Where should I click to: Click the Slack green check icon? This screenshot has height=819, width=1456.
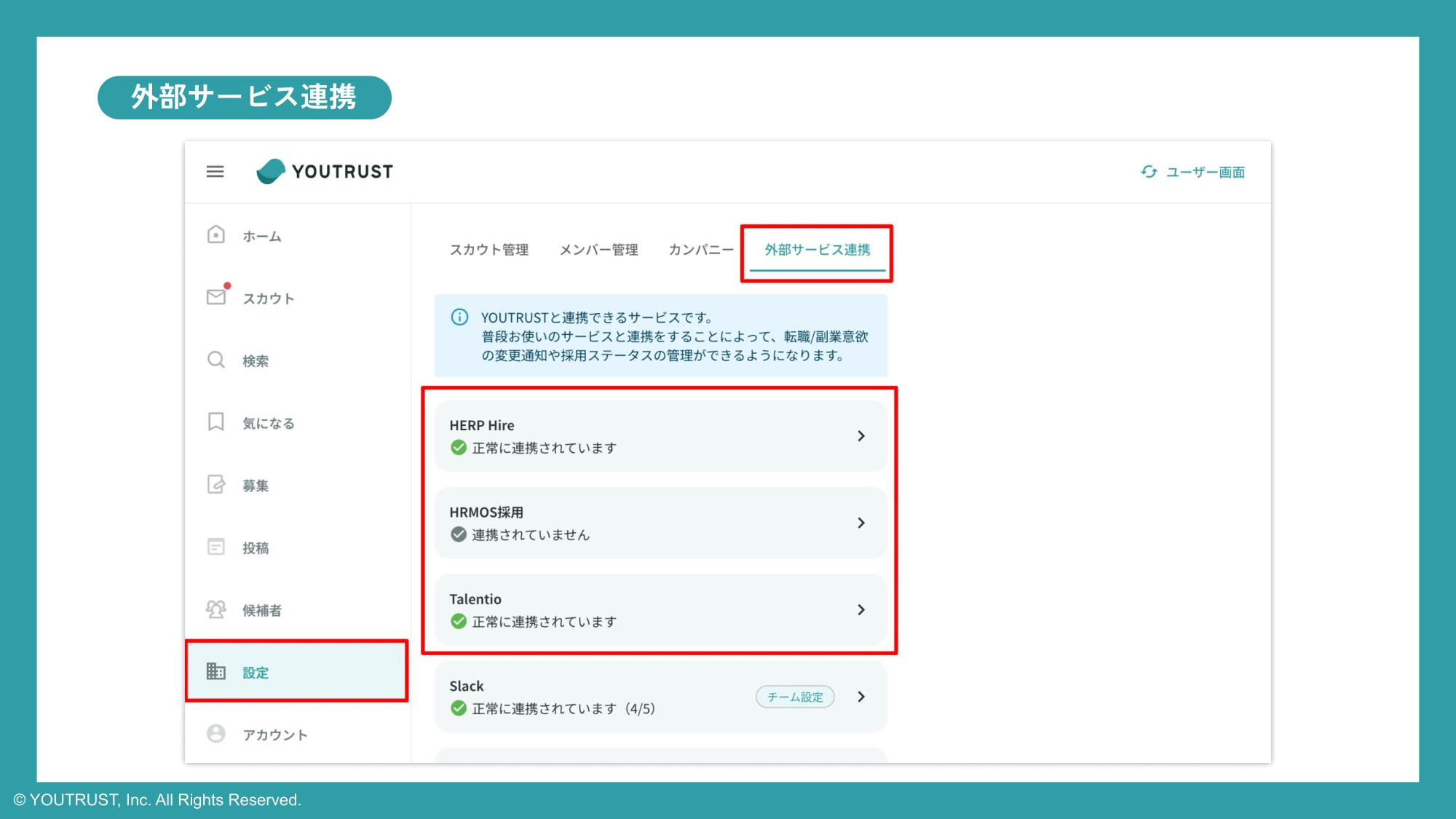pos(459,708)
